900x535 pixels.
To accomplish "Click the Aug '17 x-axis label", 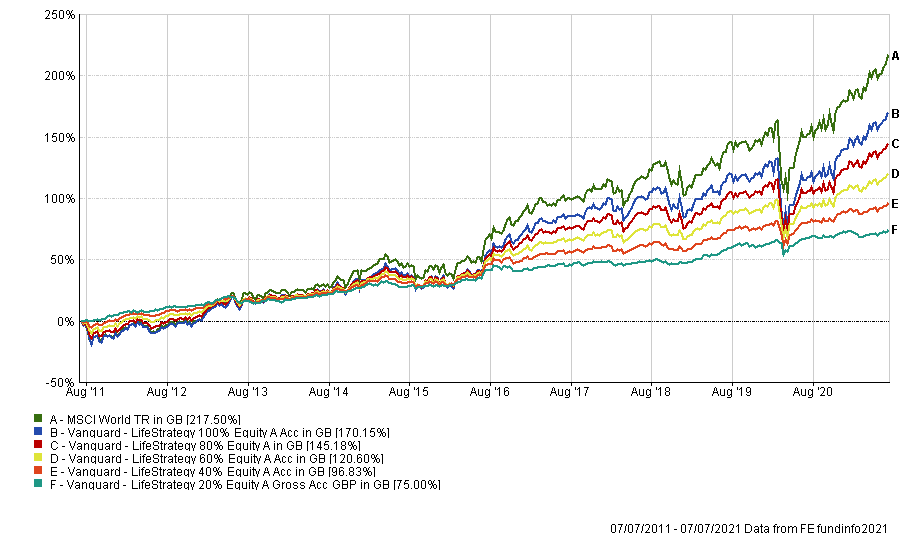I will point(569,392).
